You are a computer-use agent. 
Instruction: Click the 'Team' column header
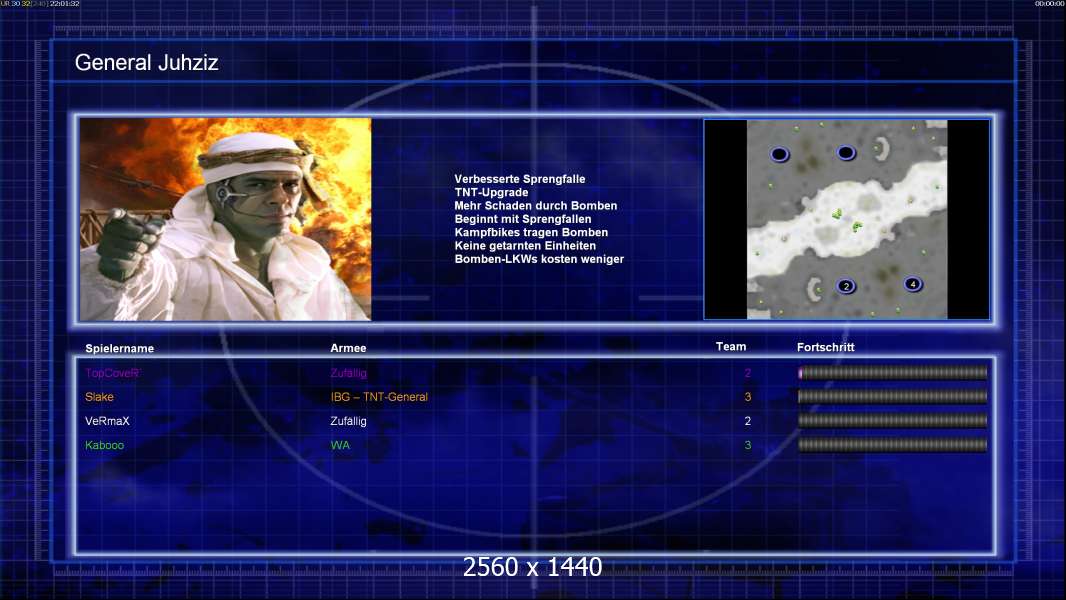click(x=731, y=347)
